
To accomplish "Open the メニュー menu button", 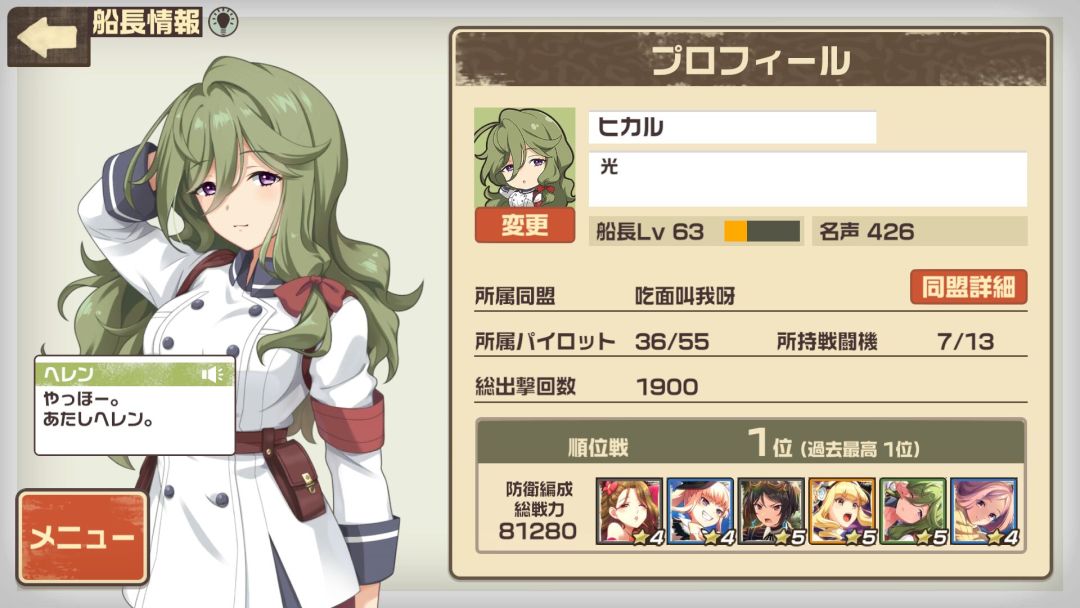I will (x=83, y=537).
